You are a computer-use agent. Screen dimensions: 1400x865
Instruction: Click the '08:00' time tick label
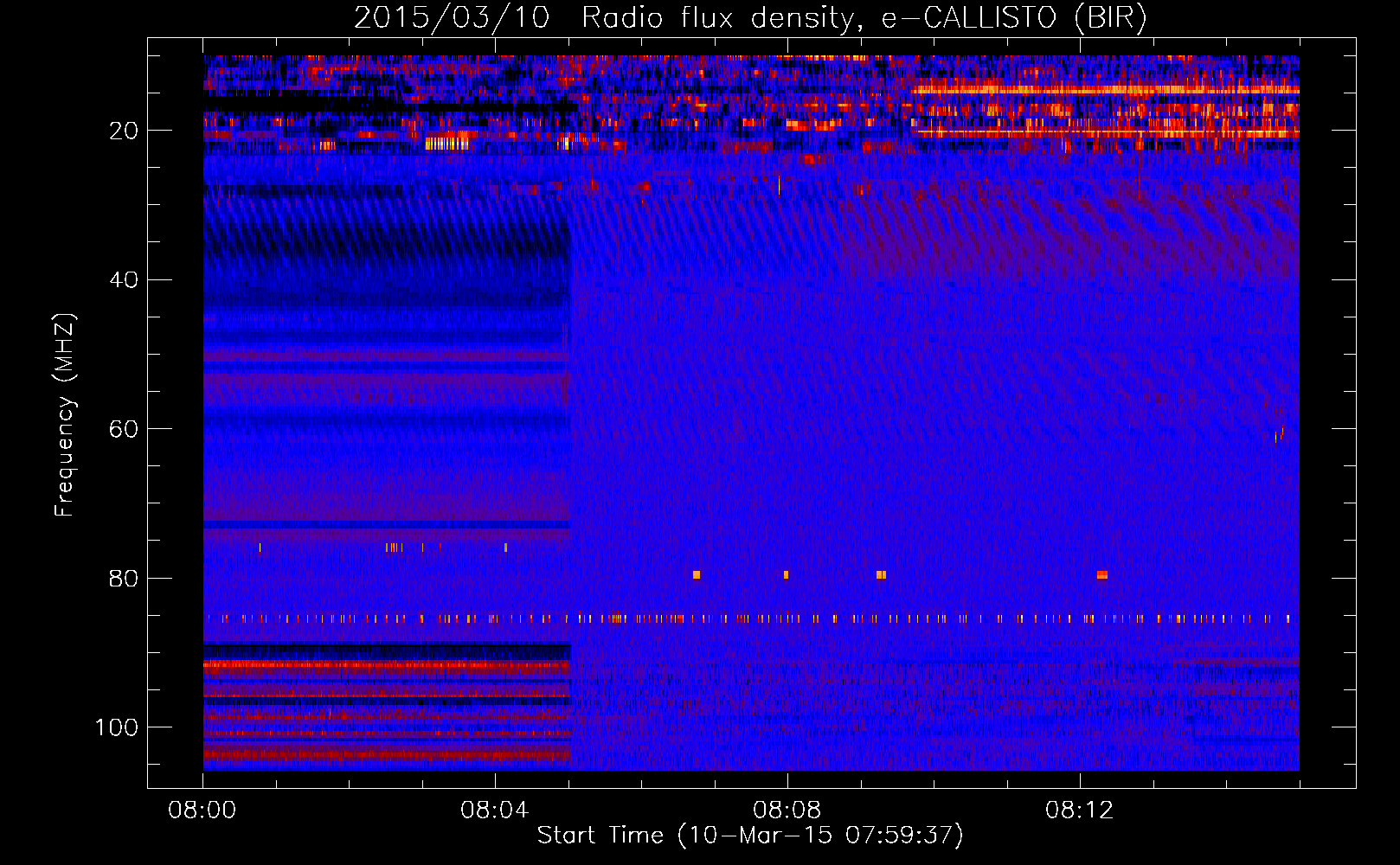(202, 811)
